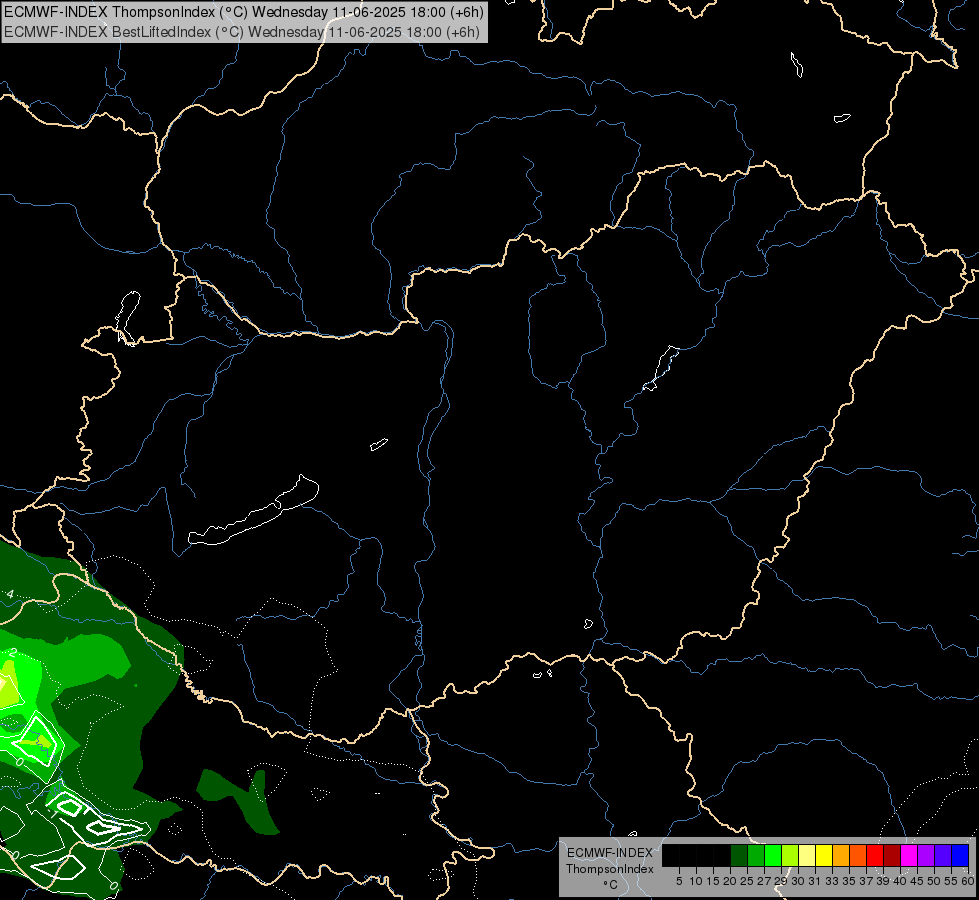Viewport: 979px width, 900px height.
Task: Click the yellow-green legend swatch for 29-30
Action: point(790,855)
